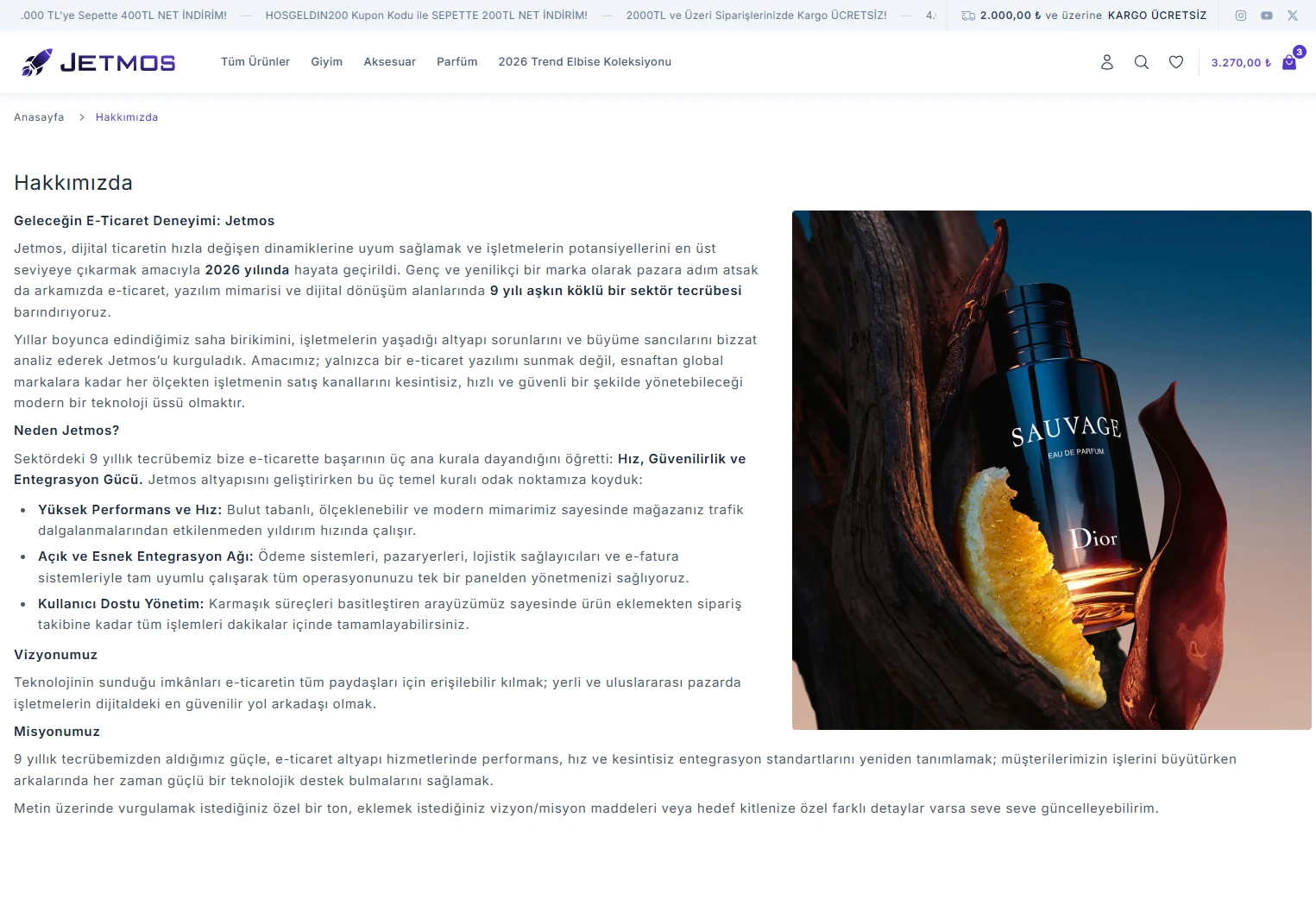
Task: Click the breadcrumb chevron separator
Action: tap(81, 117)
